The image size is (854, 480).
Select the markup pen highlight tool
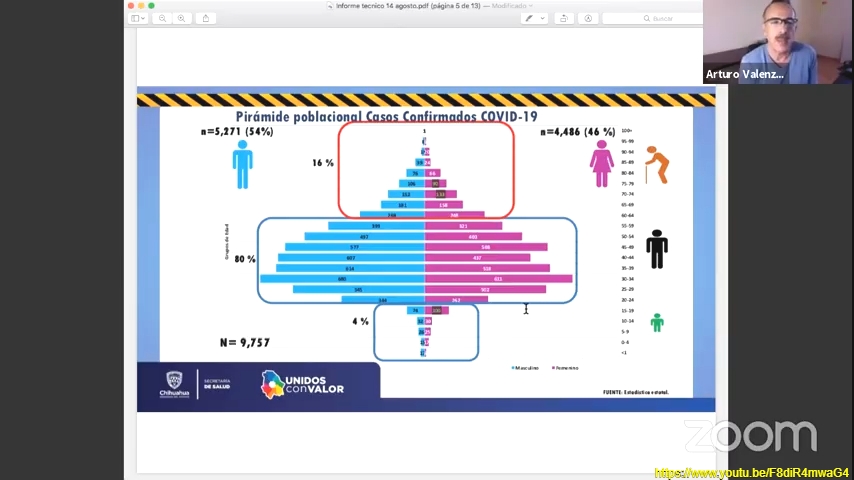pyautogui.click(x=529, y=18)
